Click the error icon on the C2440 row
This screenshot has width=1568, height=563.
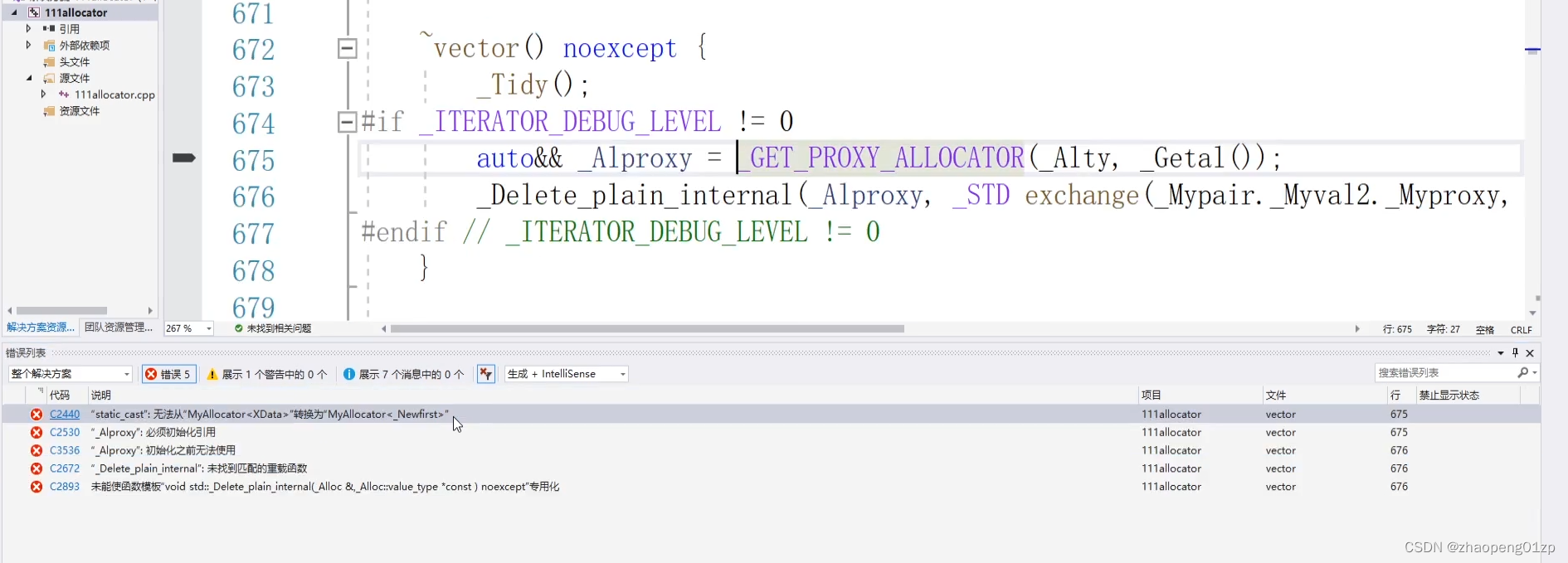coord(37,414)
